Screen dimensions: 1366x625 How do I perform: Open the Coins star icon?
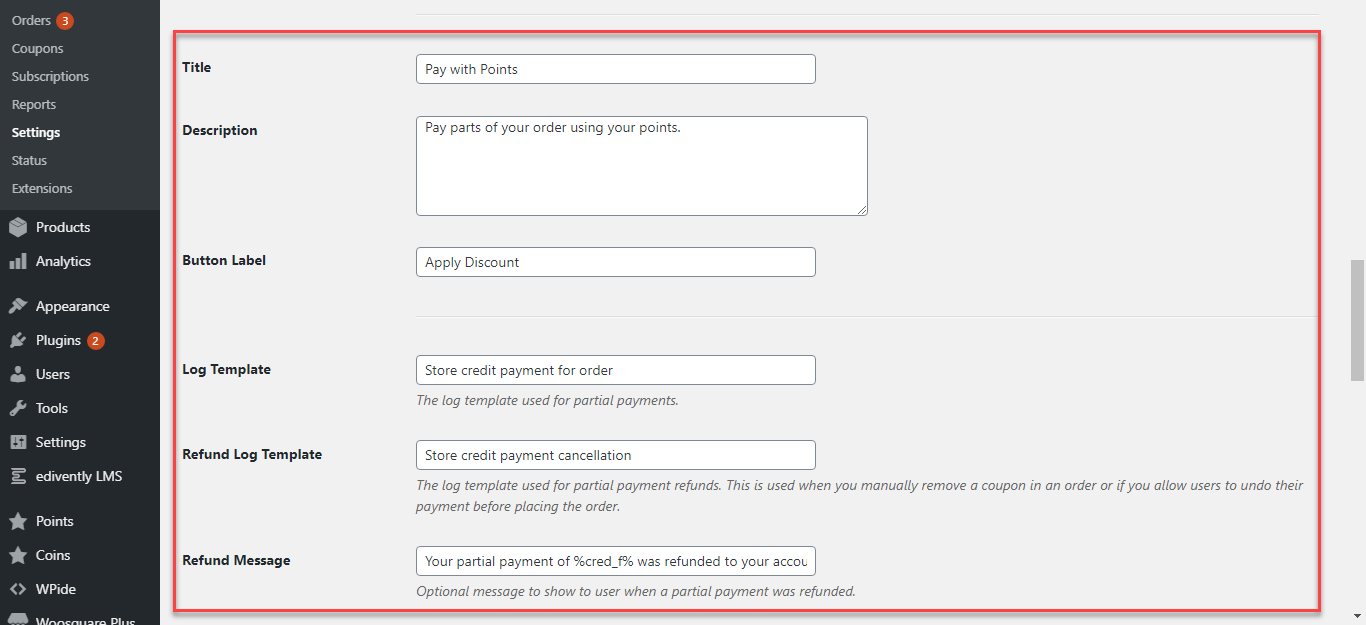point(18,555)
